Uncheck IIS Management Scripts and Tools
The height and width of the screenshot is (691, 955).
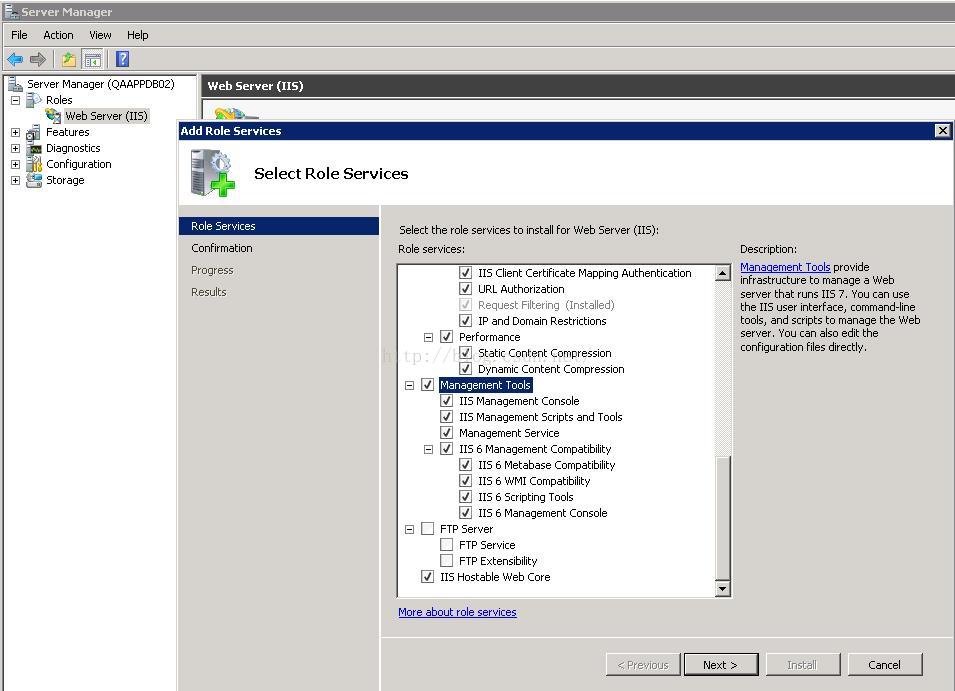pyautogui.click(x=446, y=416)
